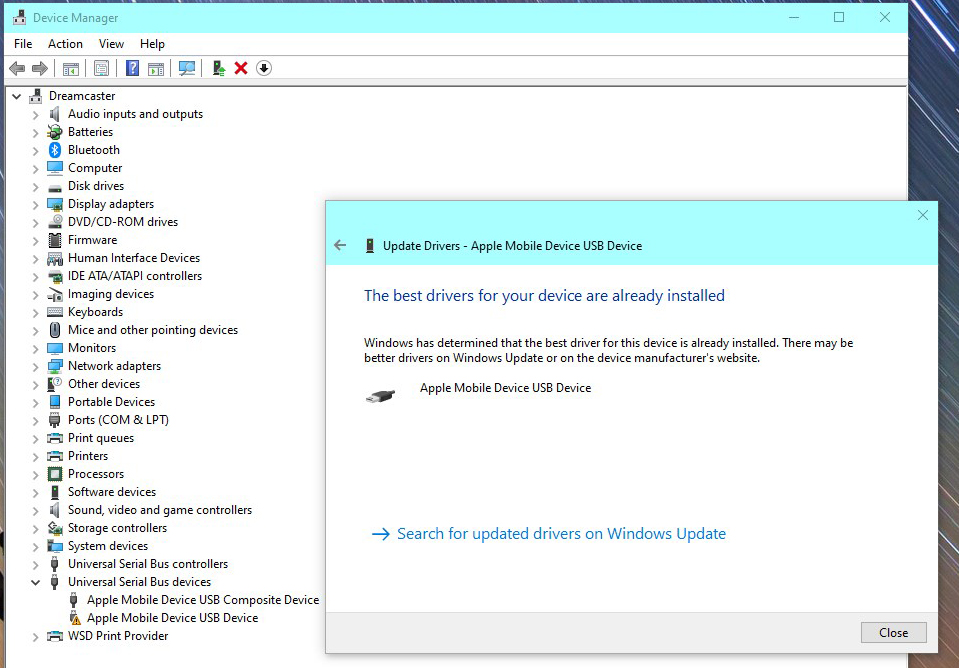
Task: Expand the Display adapters category
Action: click(x=36, y=204)
